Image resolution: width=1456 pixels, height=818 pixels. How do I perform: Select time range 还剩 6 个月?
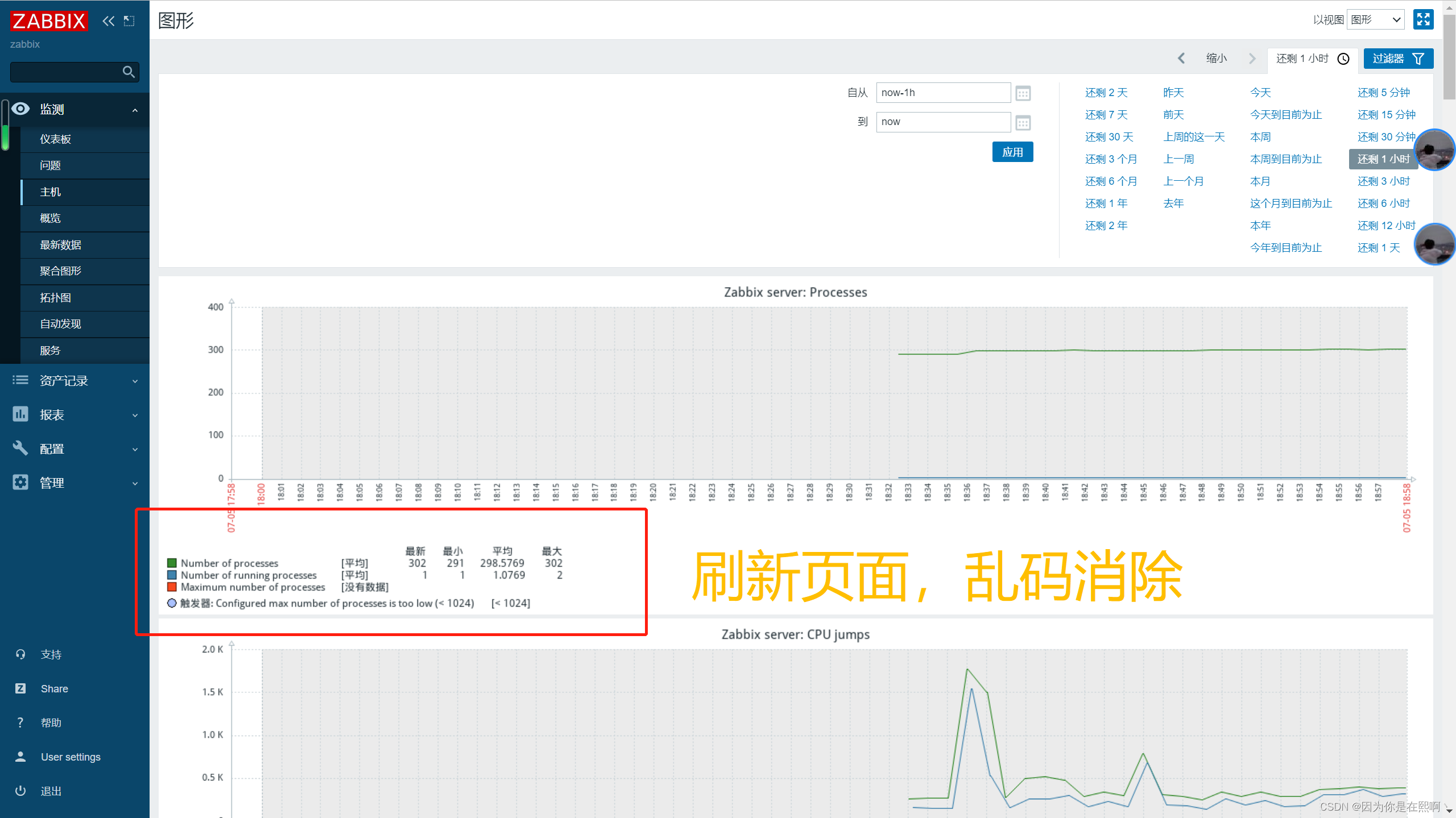coord(1111,181)
